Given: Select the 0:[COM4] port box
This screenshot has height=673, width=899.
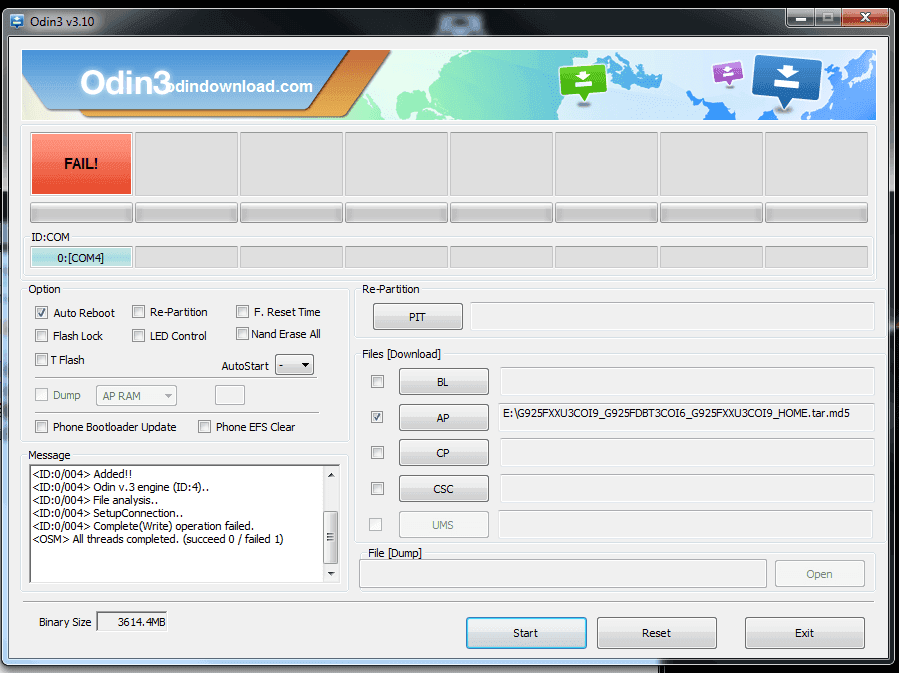Looking at the screenshot, I should (81, 257).
